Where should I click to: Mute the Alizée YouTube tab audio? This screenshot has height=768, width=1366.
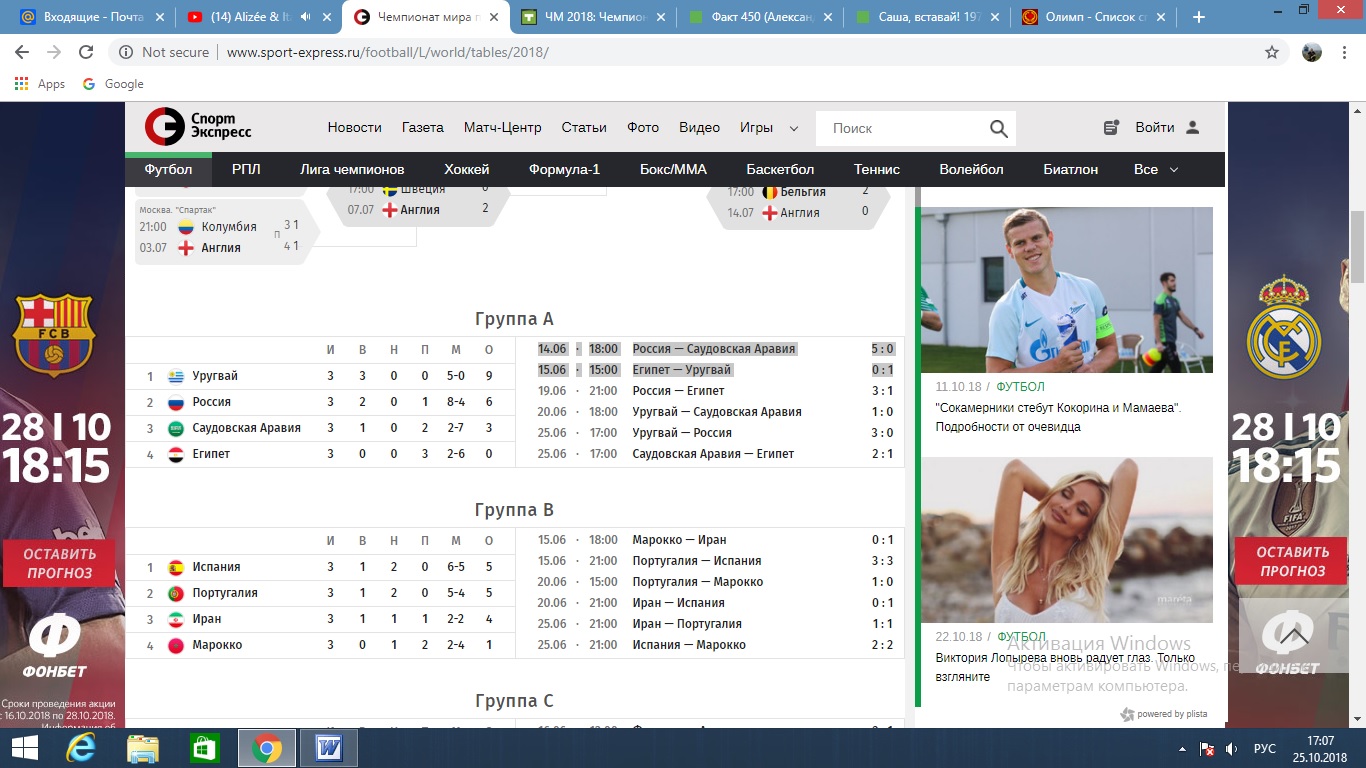[305, 17]
